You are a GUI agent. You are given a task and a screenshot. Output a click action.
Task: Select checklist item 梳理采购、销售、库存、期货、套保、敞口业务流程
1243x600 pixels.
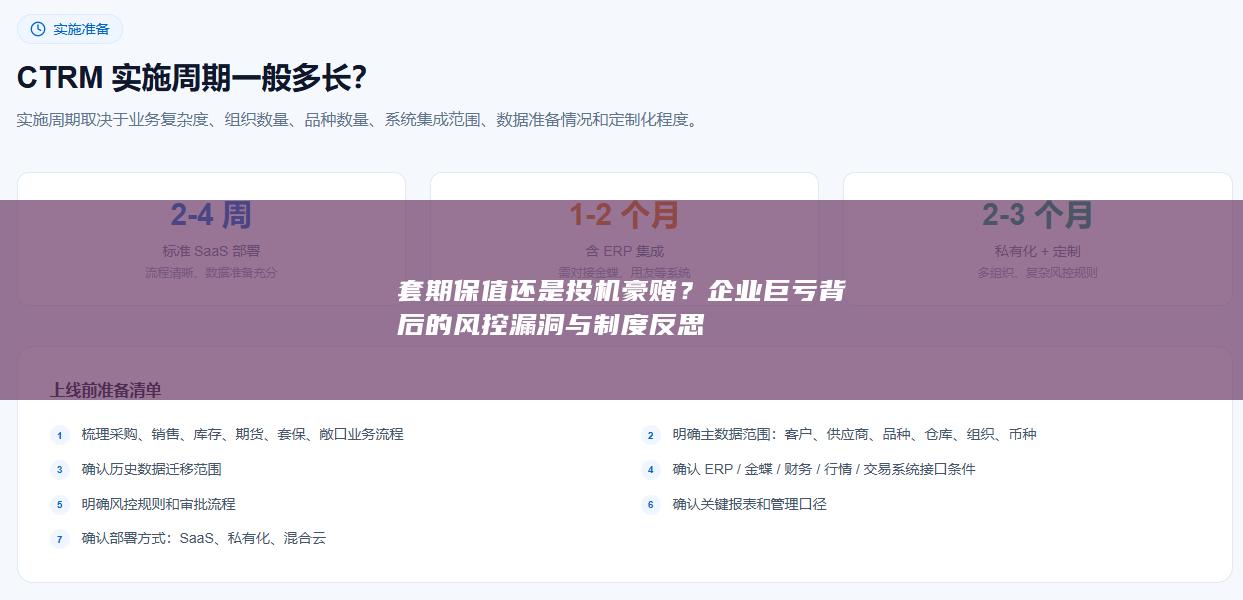[x=242, y=434]
